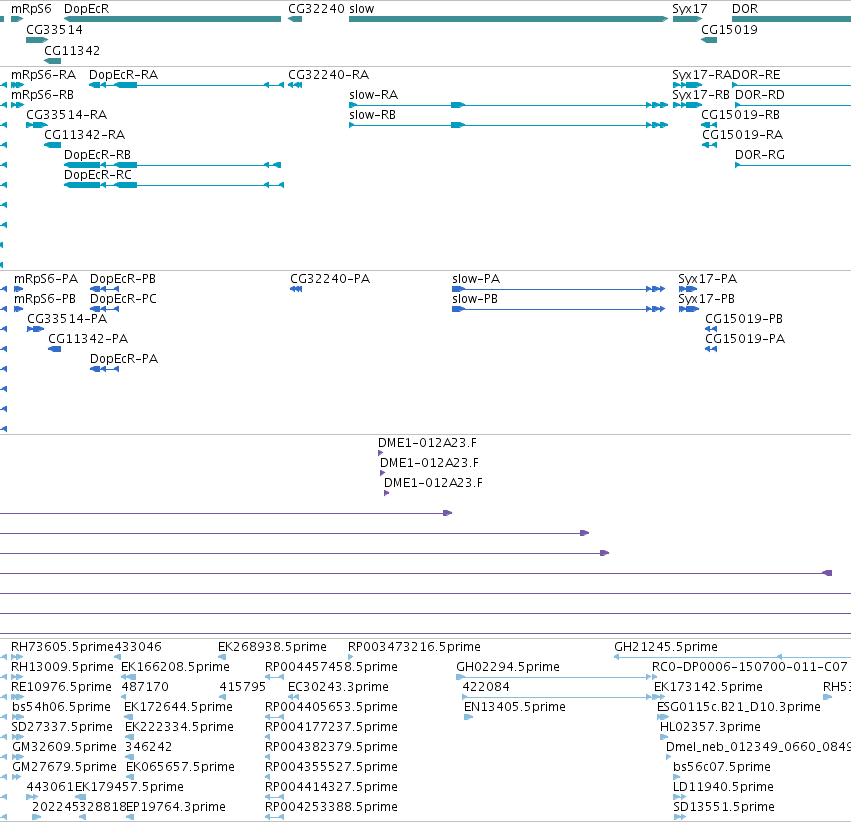851x822 pixels.
Task: Click EST RP004457458.5prime
Action: click(x=331, y=666)
